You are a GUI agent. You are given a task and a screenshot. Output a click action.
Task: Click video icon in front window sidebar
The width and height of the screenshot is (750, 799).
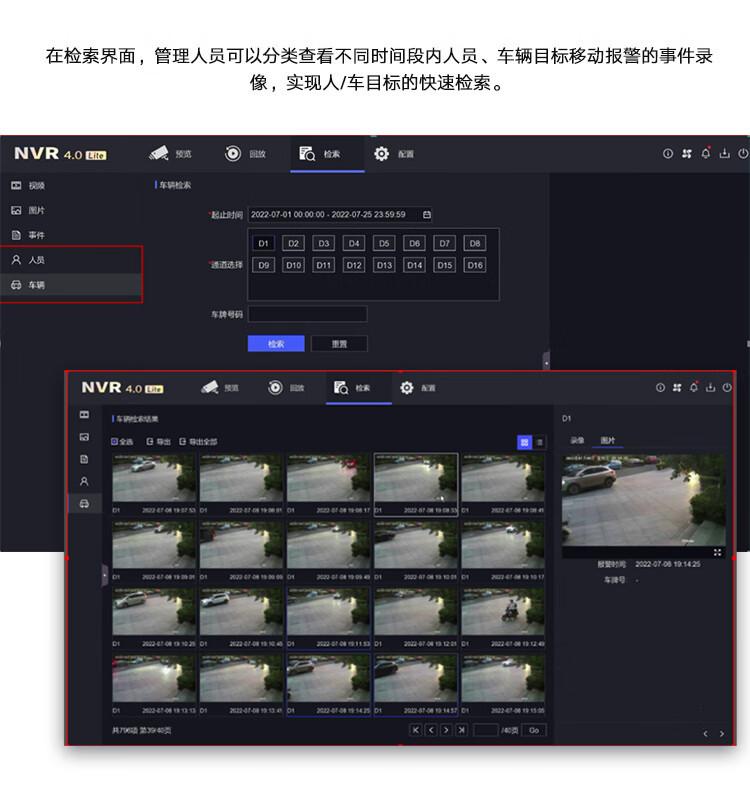tap(85, 415)
